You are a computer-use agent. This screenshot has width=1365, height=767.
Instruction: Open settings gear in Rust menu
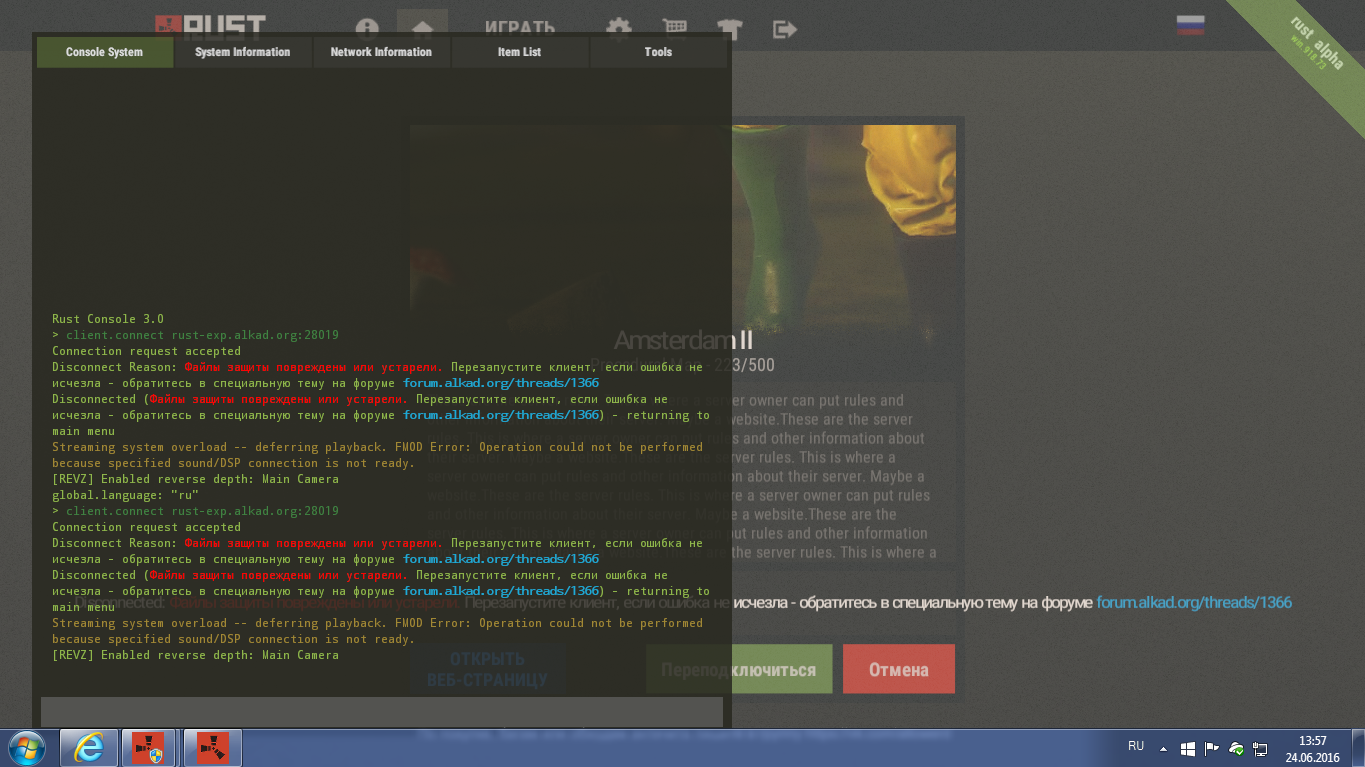pyautogui.click(x=619, y=29)
